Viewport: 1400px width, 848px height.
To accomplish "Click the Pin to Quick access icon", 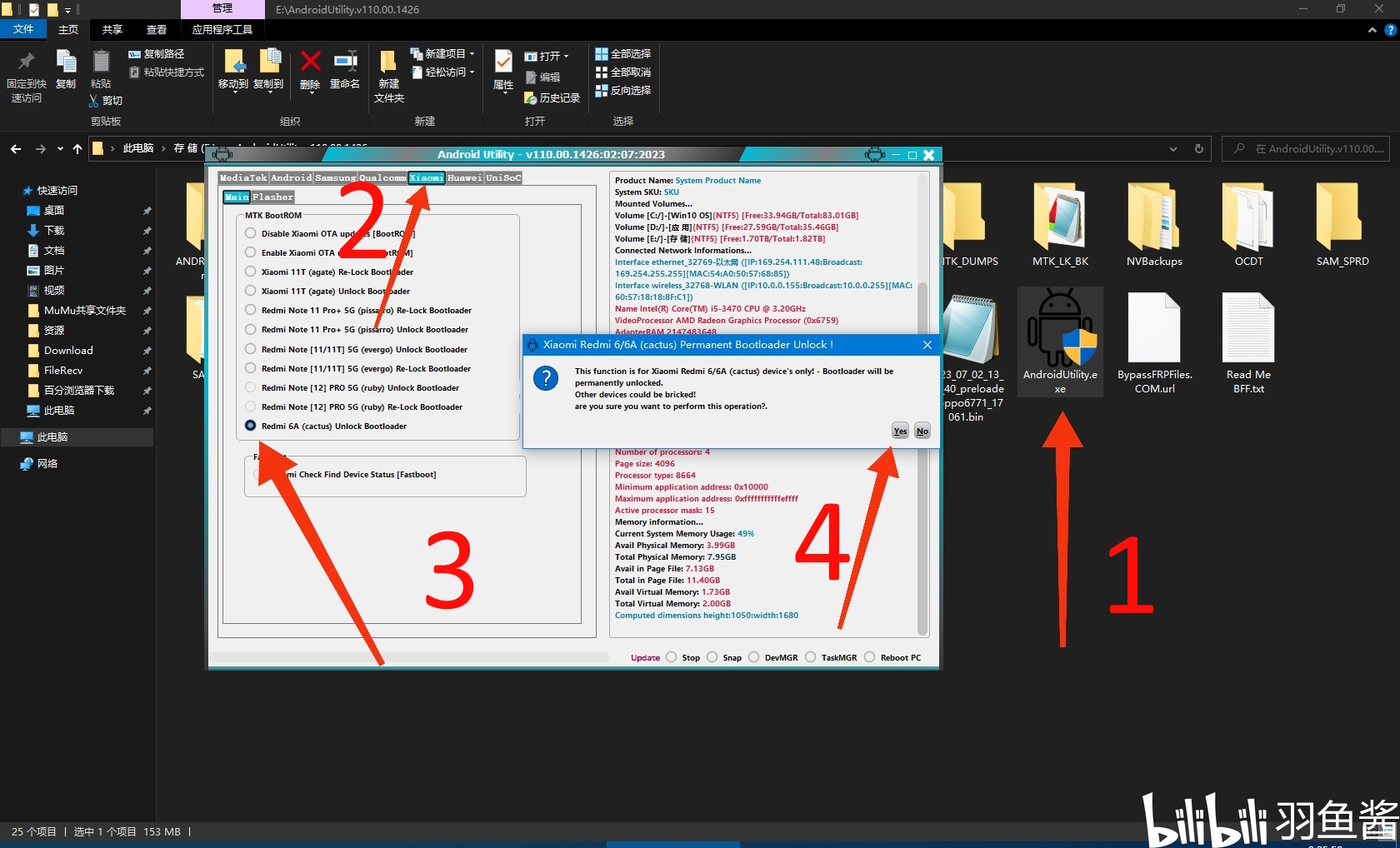I will (x=26, y=62).
